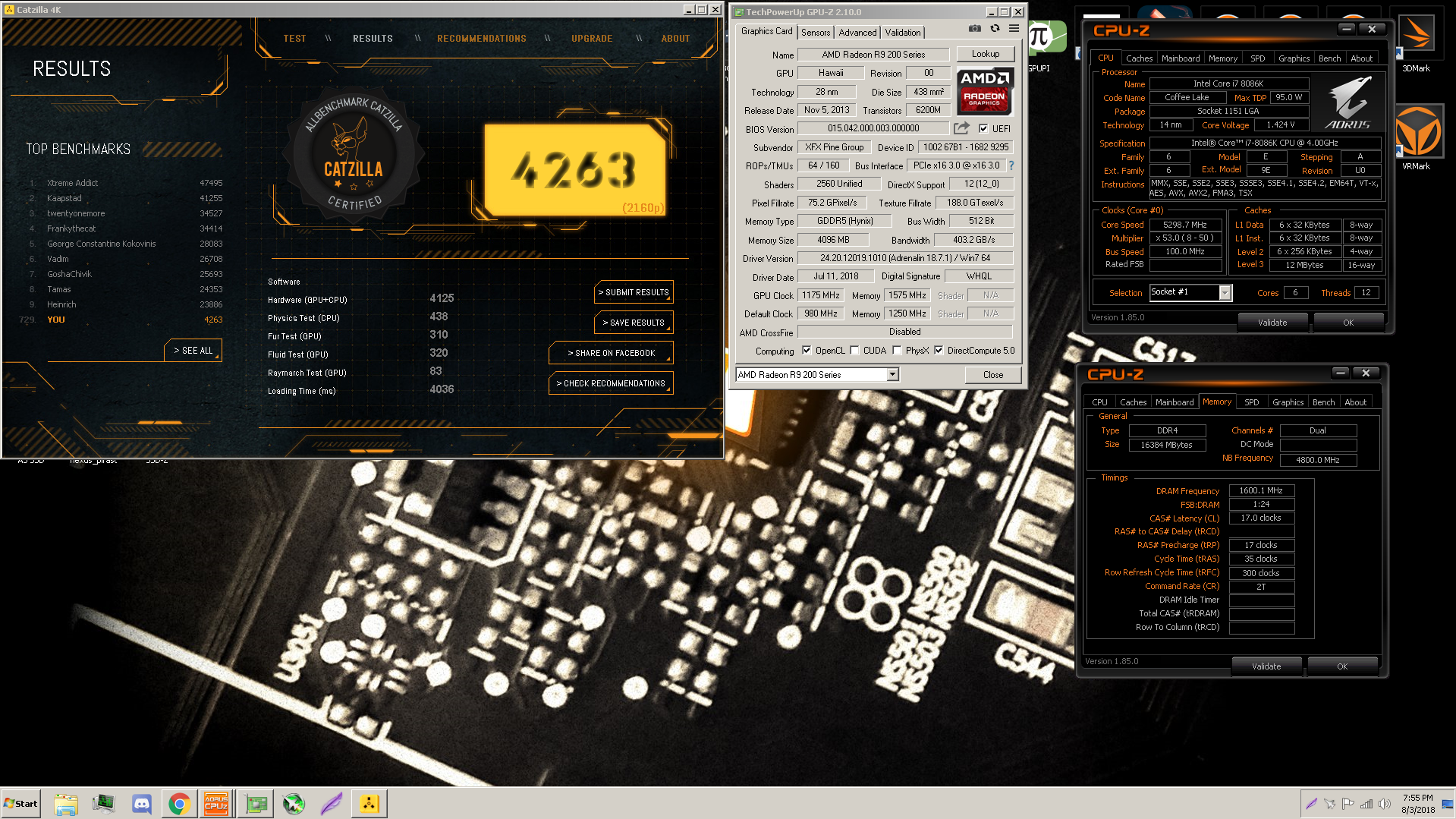
Task: Click the taskbar clock showing 7:55 PM
Action: [x=1417, y=804]
